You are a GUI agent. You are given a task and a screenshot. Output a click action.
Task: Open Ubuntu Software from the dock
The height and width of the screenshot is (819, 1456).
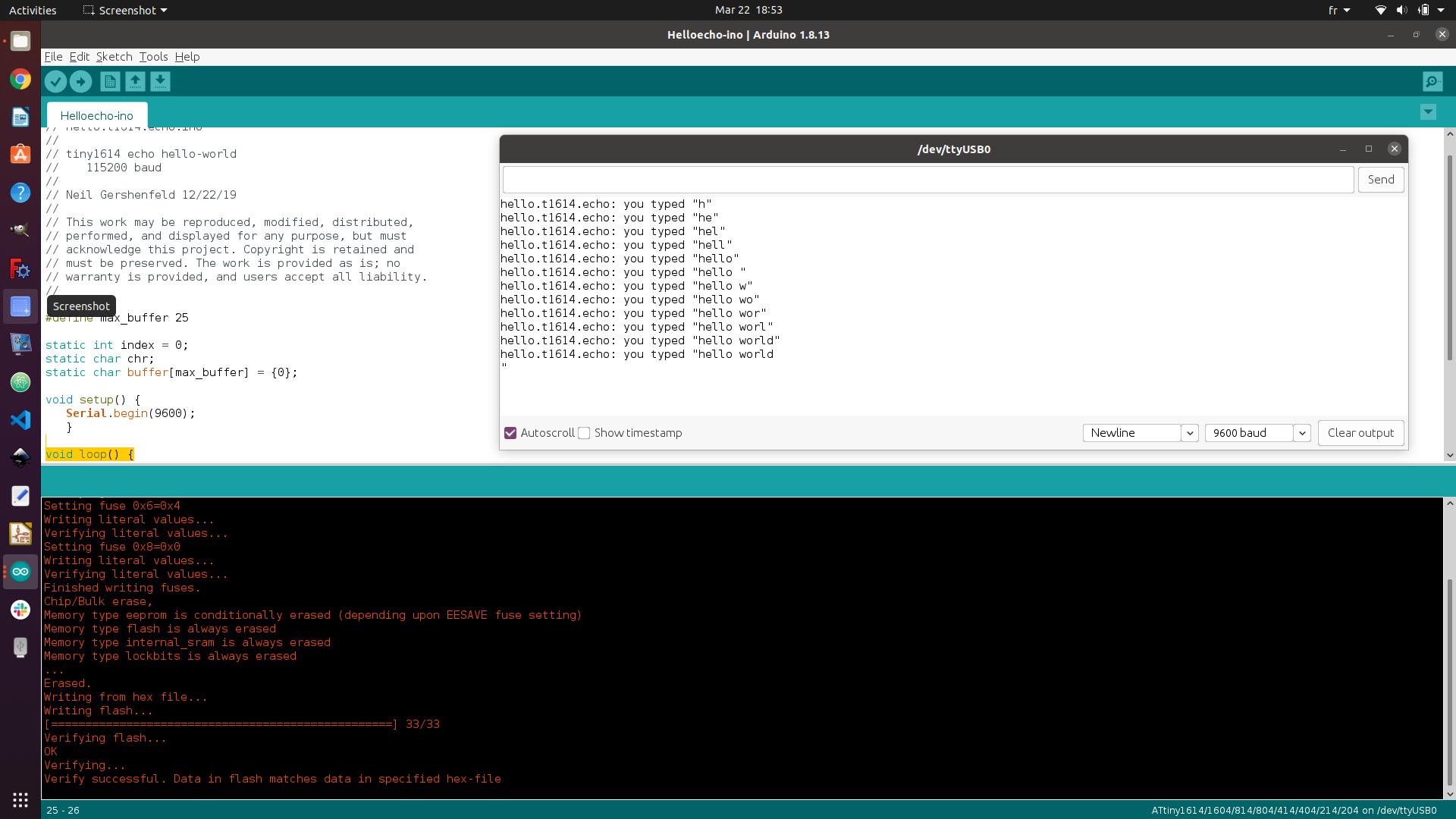pos(20,155)
